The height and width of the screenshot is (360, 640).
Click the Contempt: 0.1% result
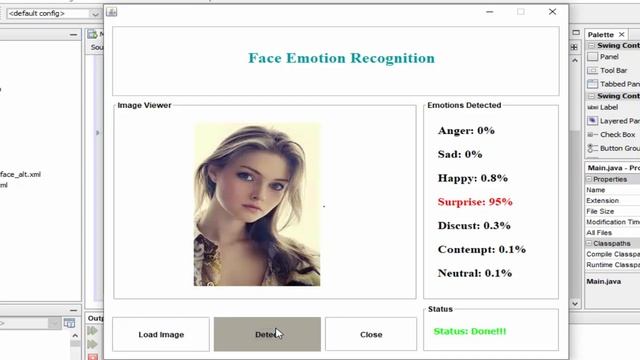pyautogui.click(x=482, y=249)
